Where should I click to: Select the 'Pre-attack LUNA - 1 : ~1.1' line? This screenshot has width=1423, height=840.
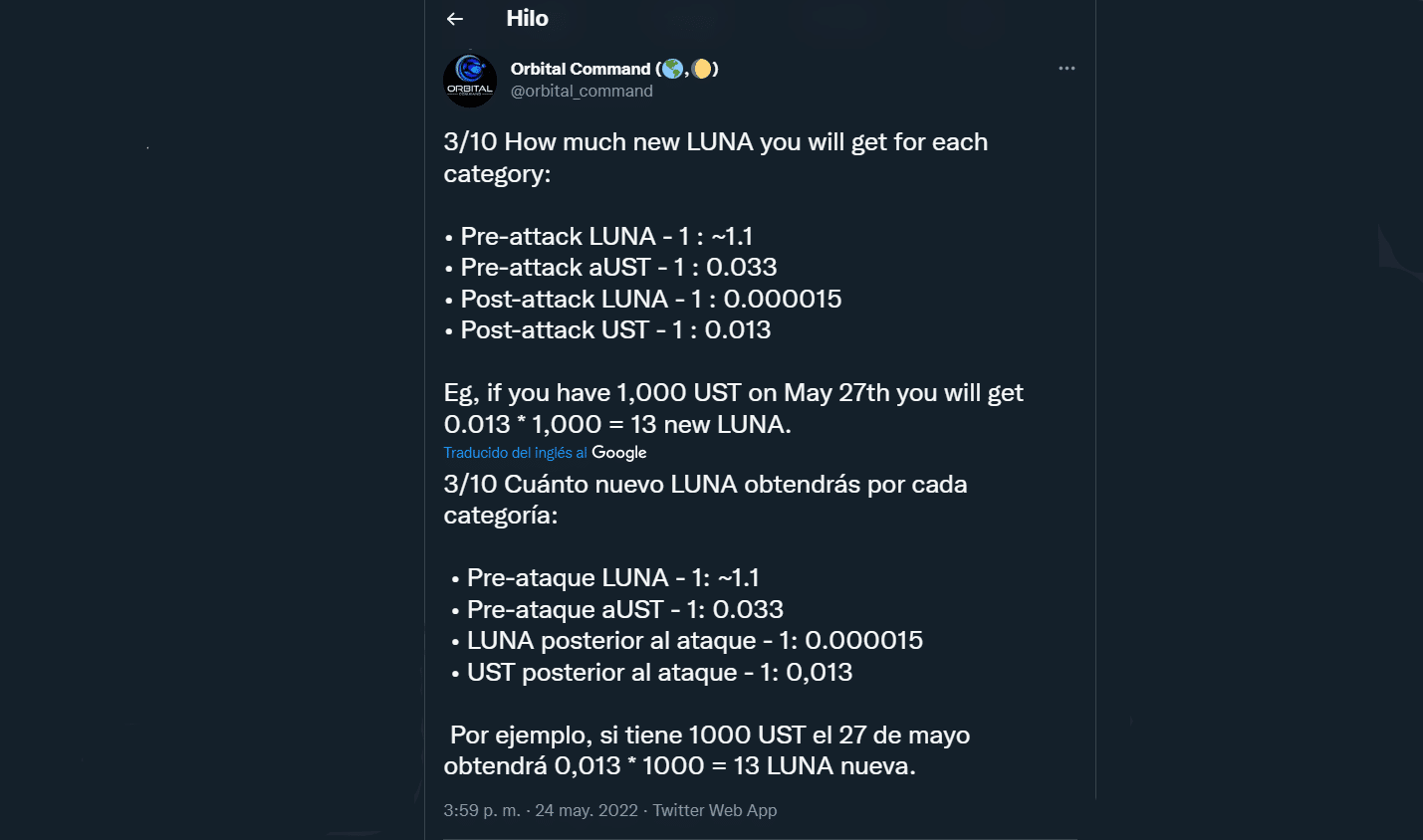[x=598, y=237]
